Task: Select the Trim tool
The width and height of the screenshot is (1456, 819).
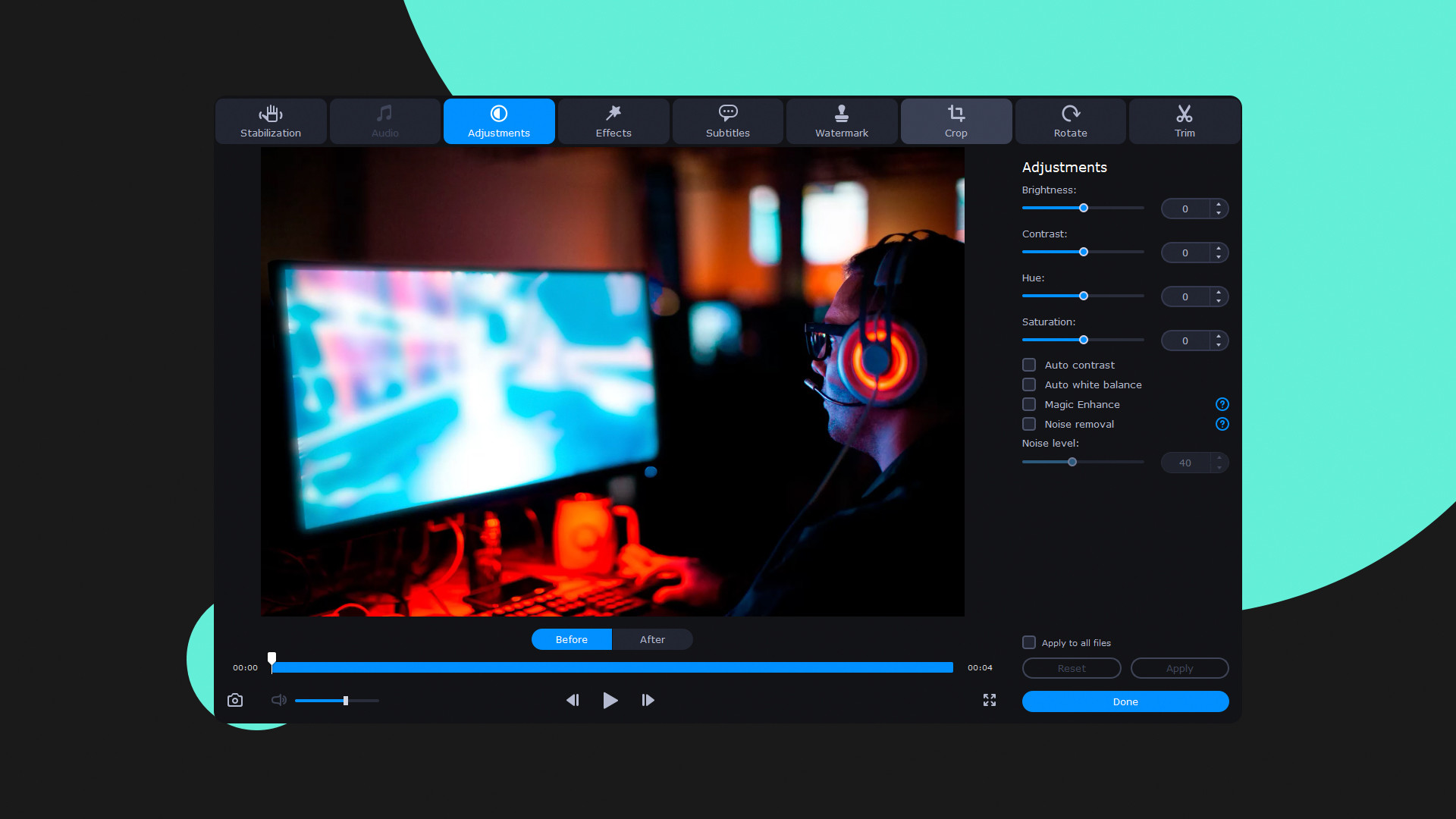Action: (x=1184, y=121)
